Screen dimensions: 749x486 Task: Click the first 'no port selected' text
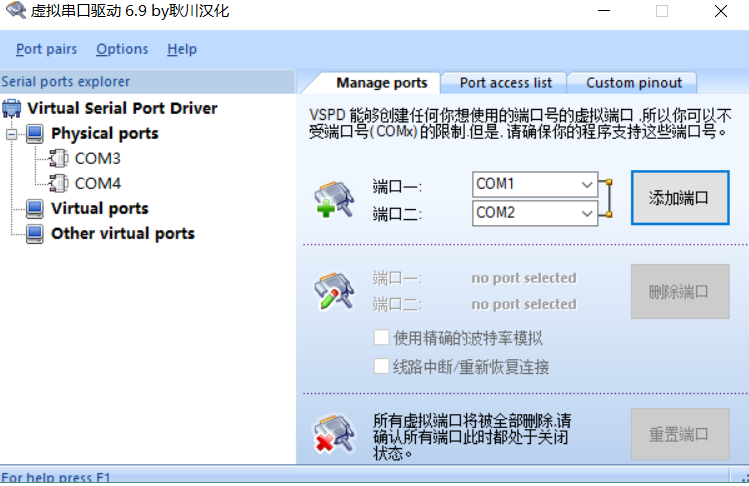click(524, 278)
